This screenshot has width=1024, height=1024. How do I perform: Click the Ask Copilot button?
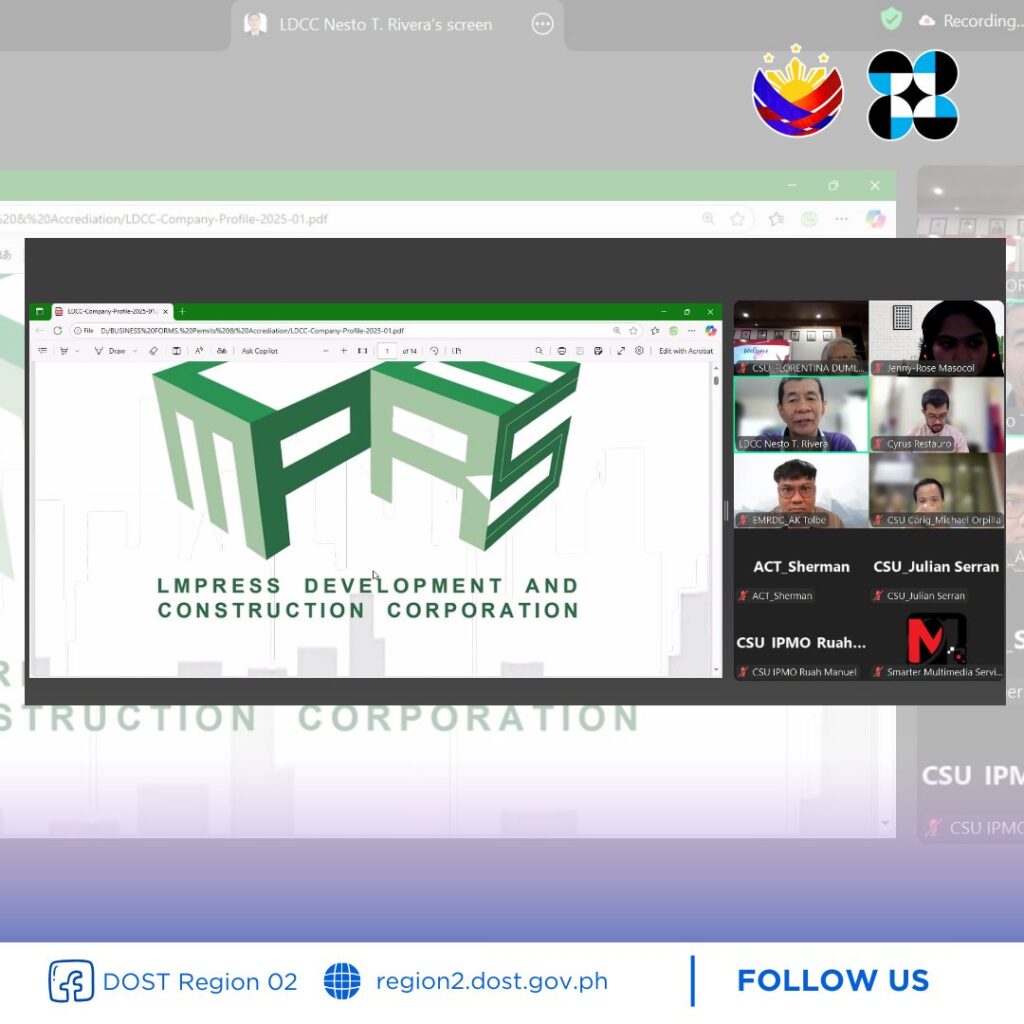coord(259,351)
